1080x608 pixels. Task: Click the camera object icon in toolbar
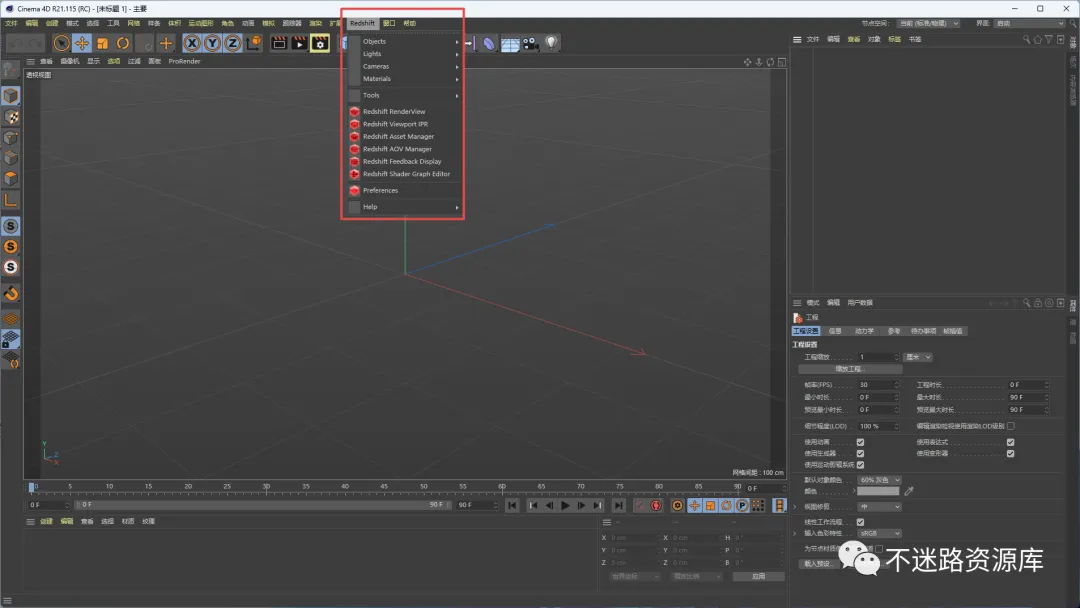click(530, 43)
